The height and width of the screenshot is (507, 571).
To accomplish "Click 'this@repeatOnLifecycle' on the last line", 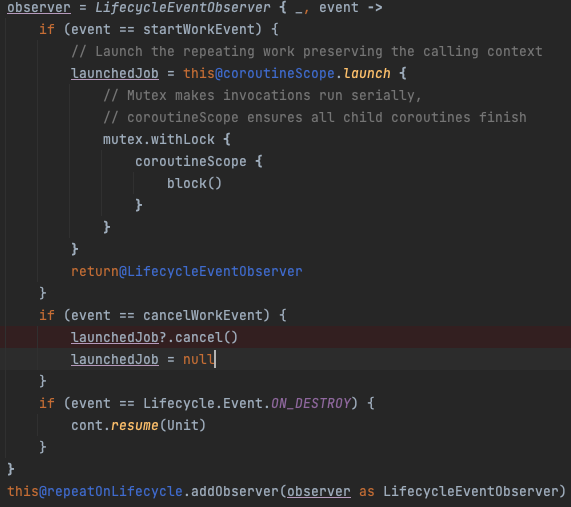I will pyautogui.click(x=95, y=492).
